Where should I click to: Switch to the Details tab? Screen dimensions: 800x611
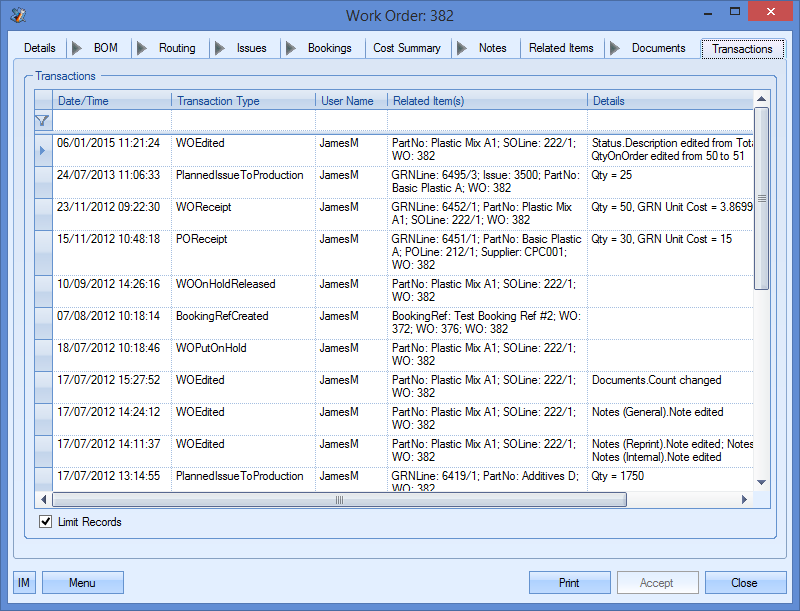pos(40,48)
